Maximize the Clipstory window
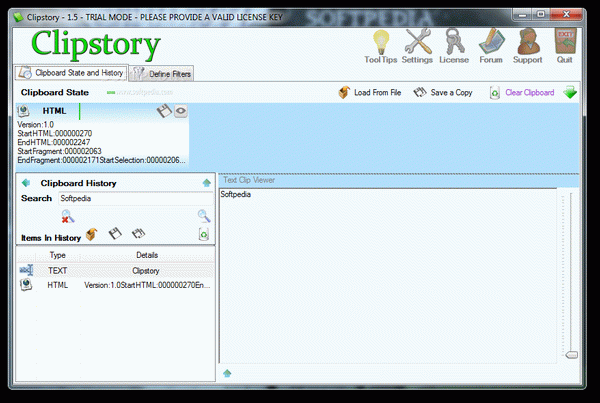 click(x=541, y=15)
